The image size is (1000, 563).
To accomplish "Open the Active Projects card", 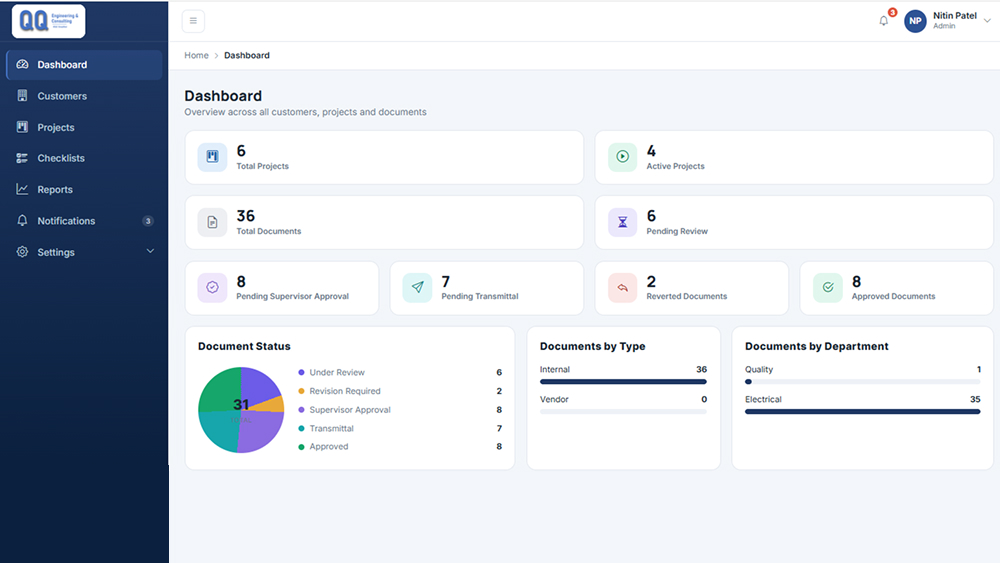I will (x=794, y=157).
